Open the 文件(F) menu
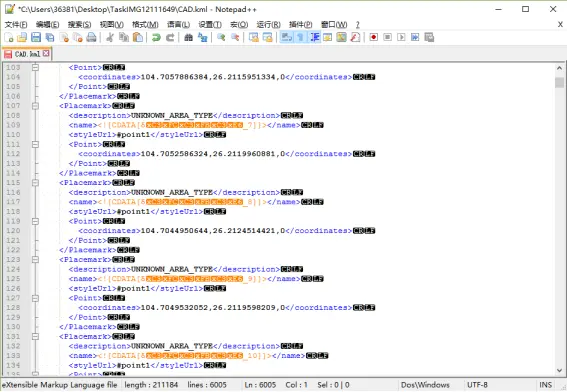The image size is (567, 392). (x=16, y=25)
